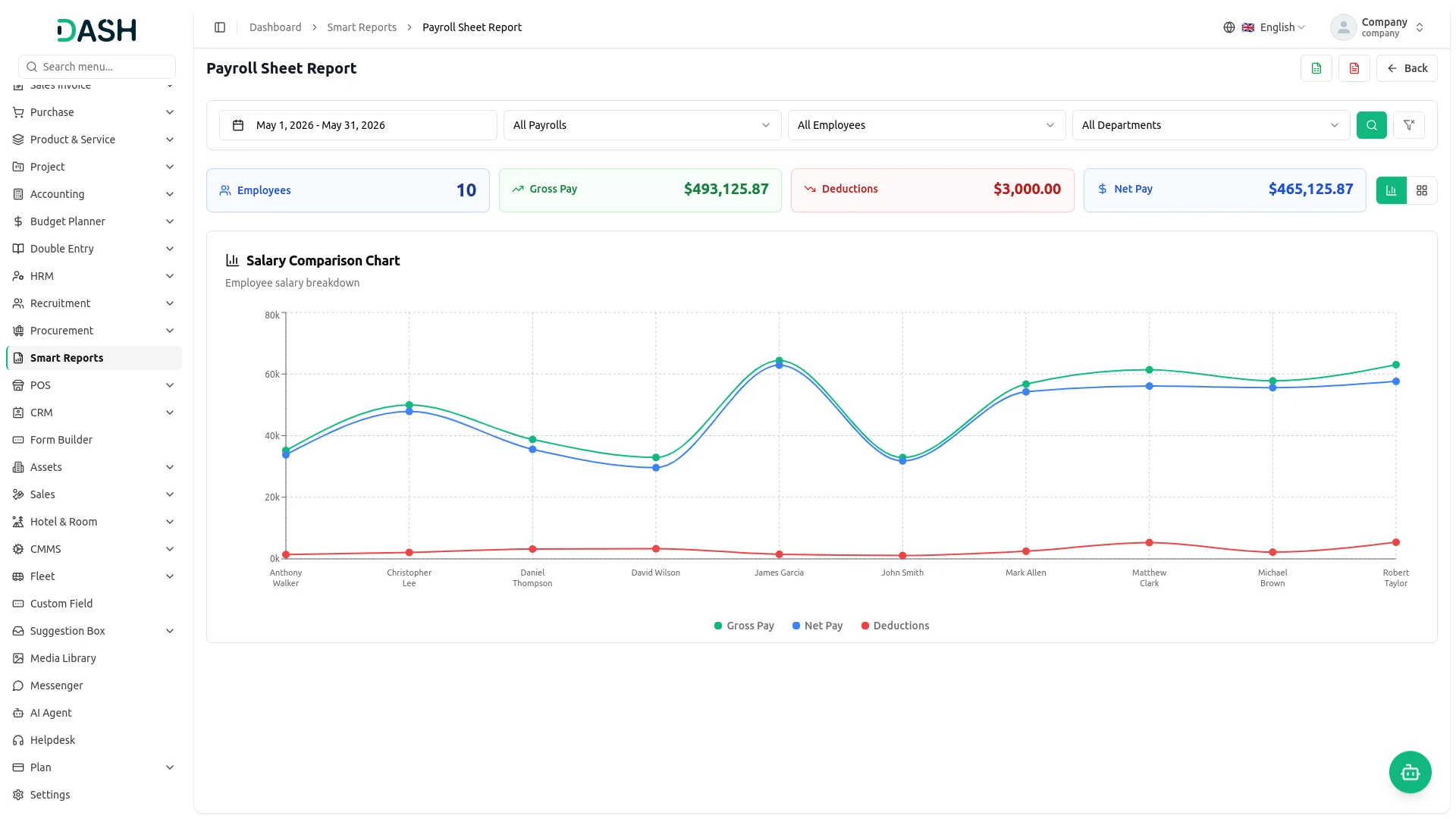Export report as Excel file icon
1456x819 pixels.
coord(1316,68)
